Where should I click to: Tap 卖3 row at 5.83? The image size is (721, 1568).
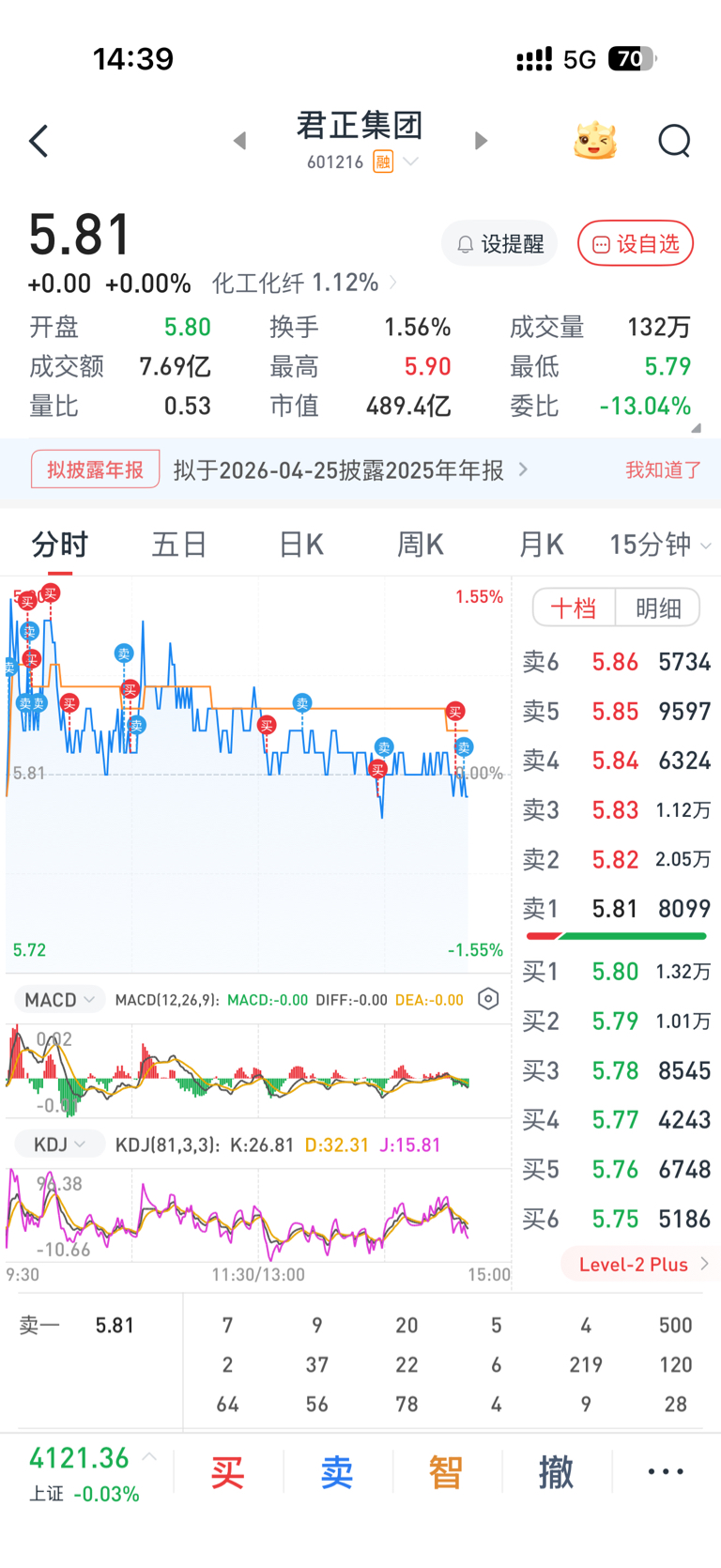[617, 810]
